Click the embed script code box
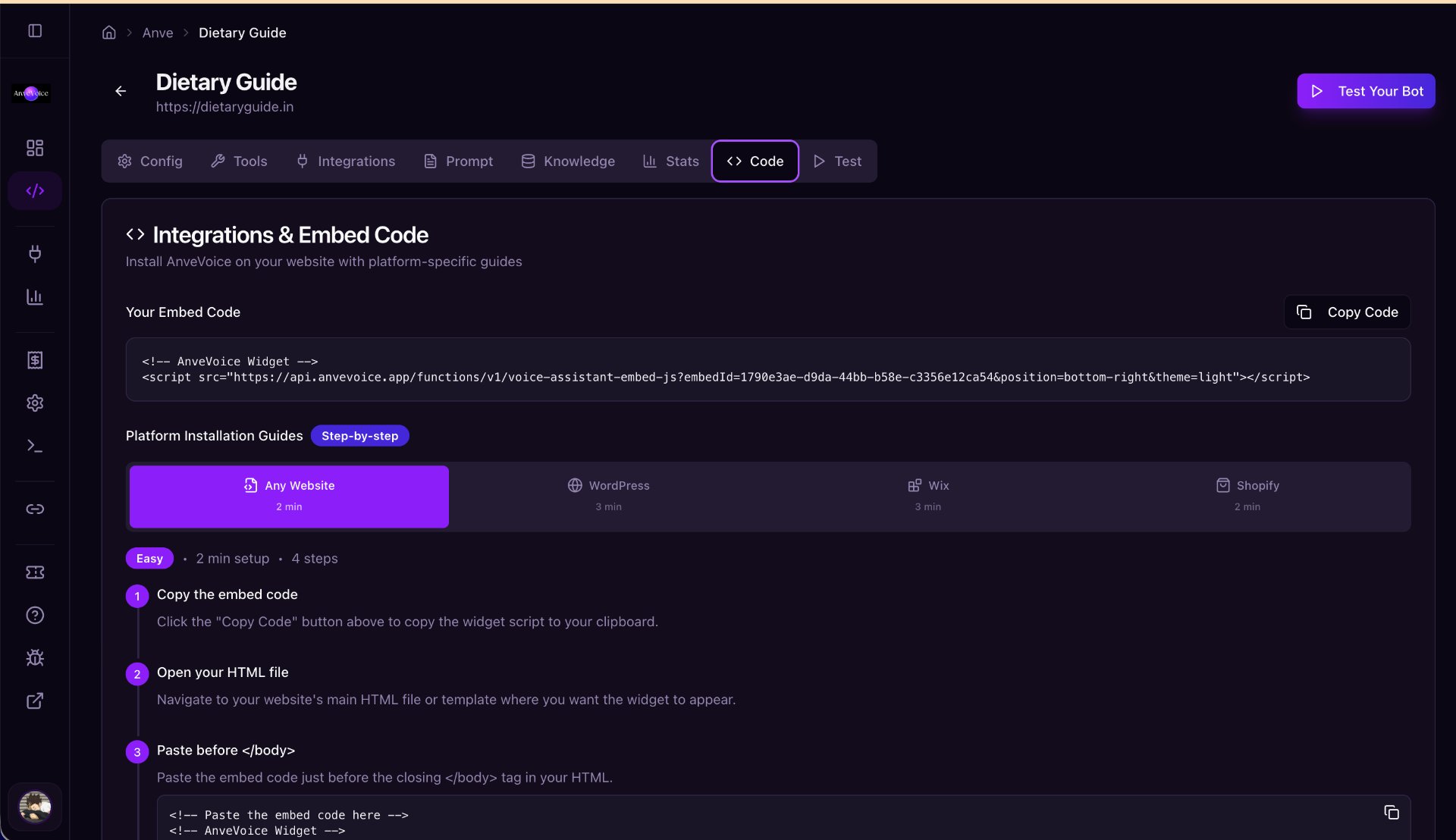This screenshot has height=840, width=1456. click(x=767, y=369)
